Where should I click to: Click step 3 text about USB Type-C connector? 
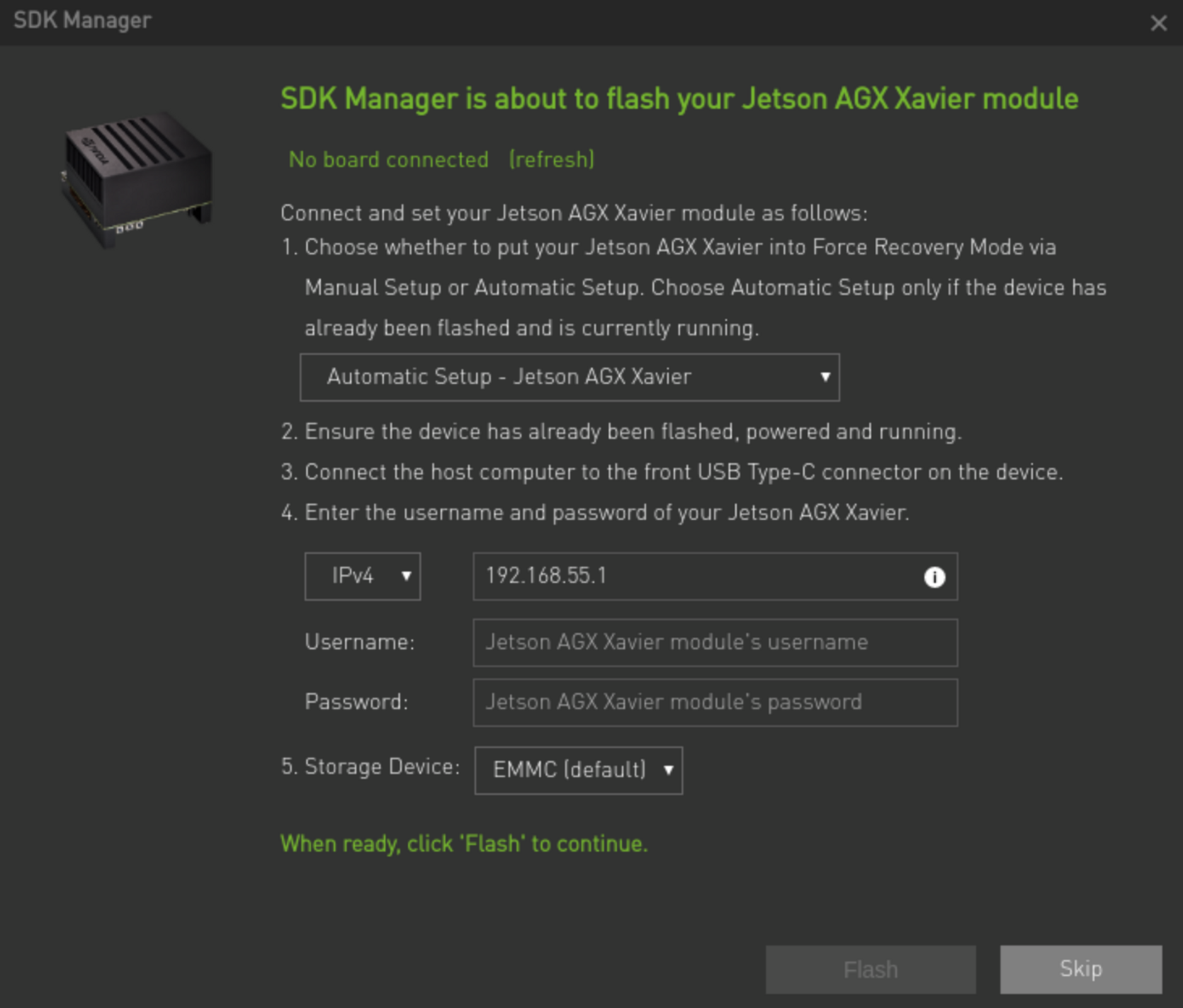[x=672, y=472]
